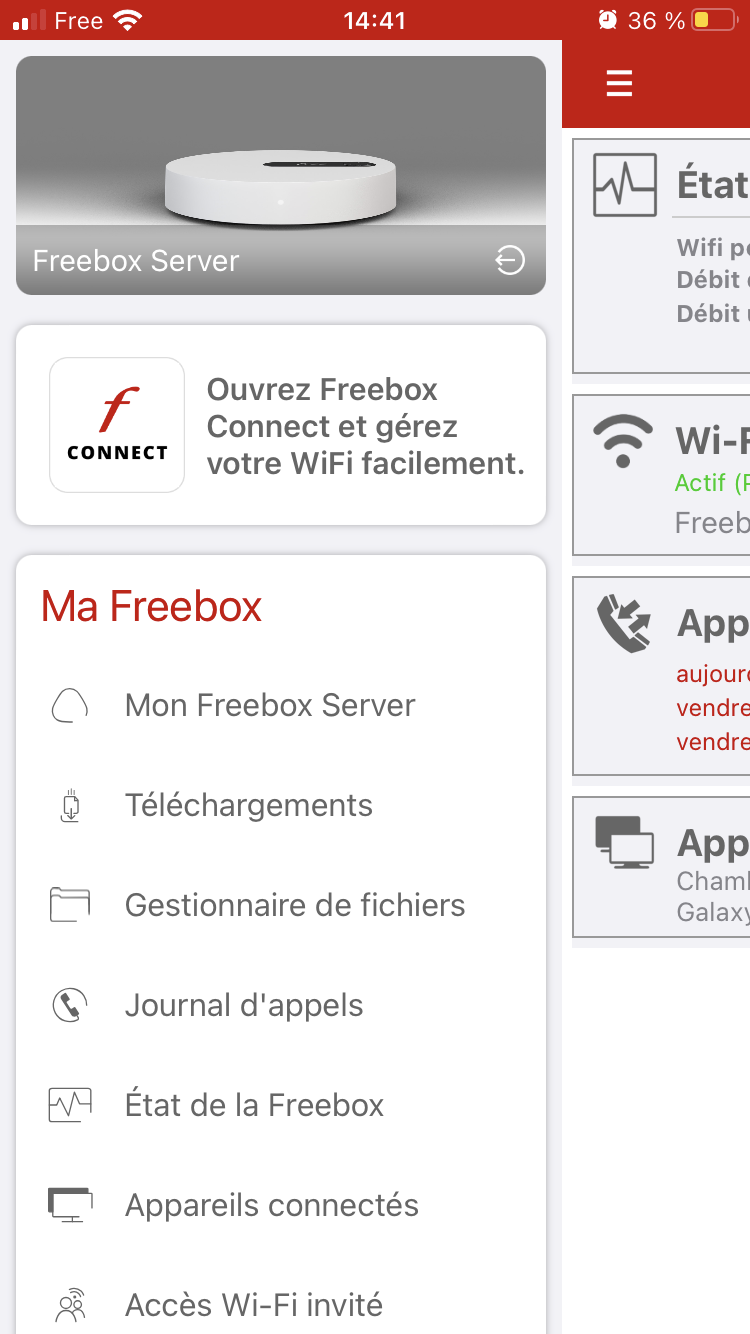Open Mon Freebox Server menu item
The image size is (750, 1334).
(270, 705)
